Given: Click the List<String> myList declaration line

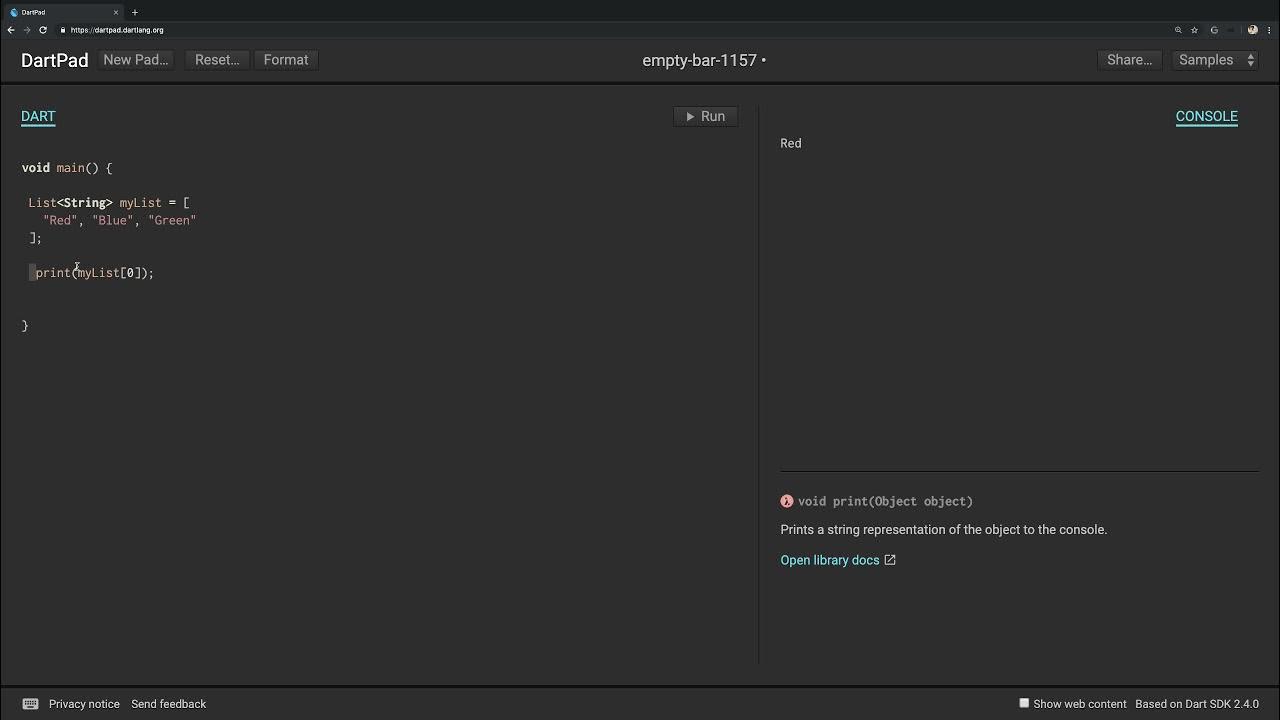Looking at the screenshot, I should (x=109, y=203).
